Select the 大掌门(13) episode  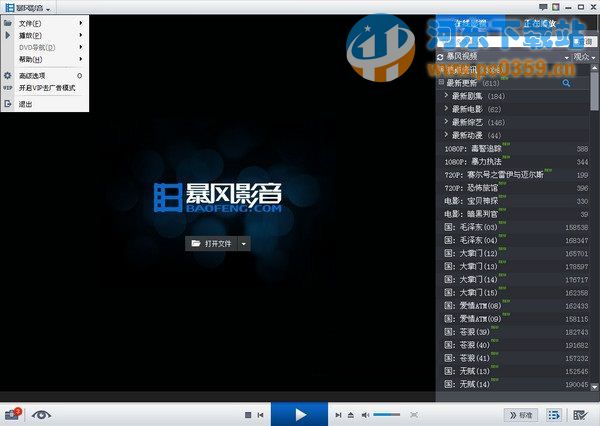point(513,266)
